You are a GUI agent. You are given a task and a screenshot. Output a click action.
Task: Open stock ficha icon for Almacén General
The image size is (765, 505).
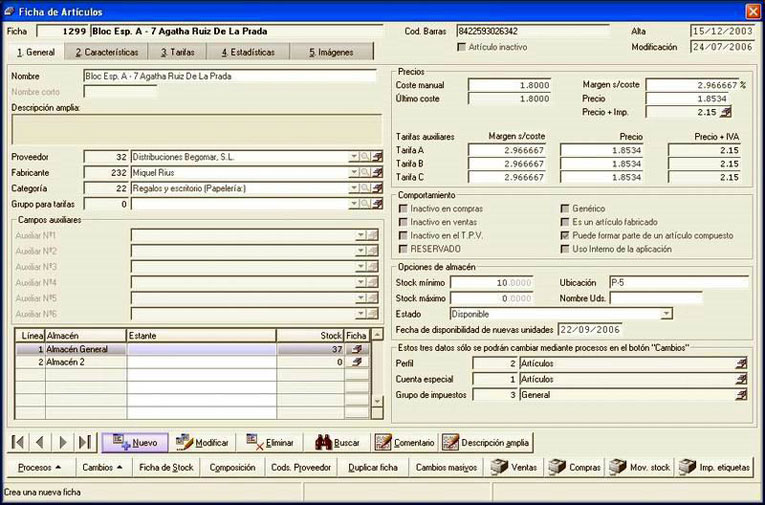[x=357, y=349]
